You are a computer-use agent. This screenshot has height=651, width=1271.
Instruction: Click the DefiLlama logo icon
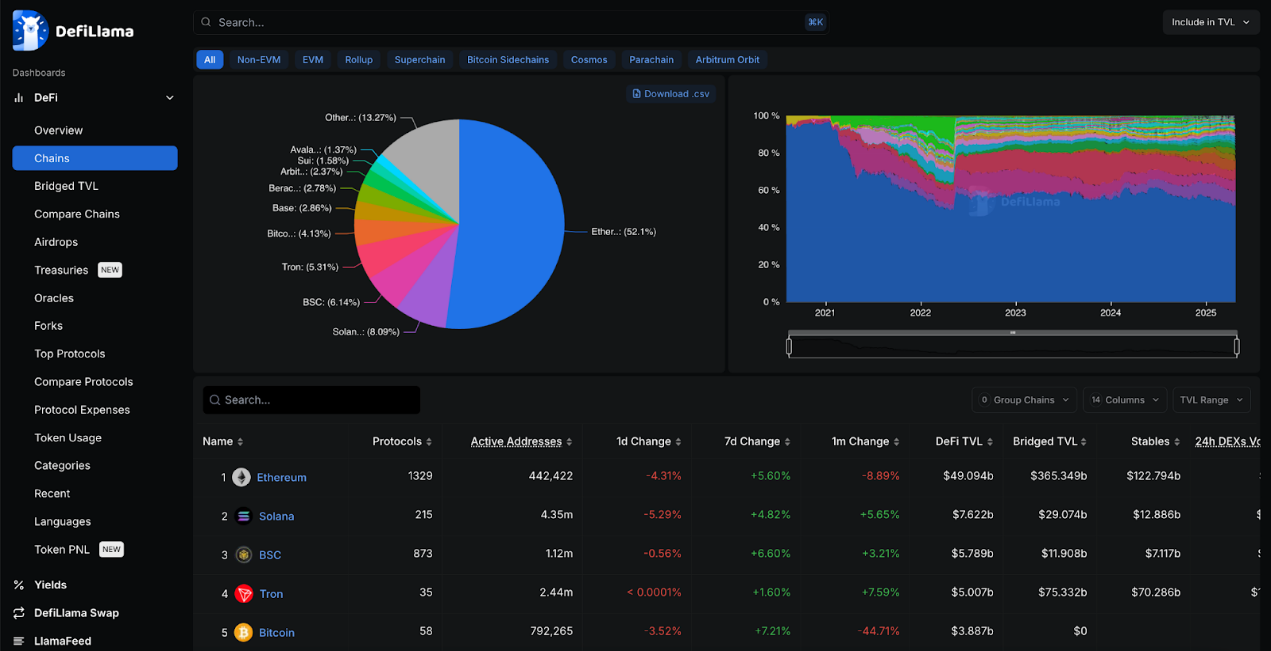tap(30, 30)
